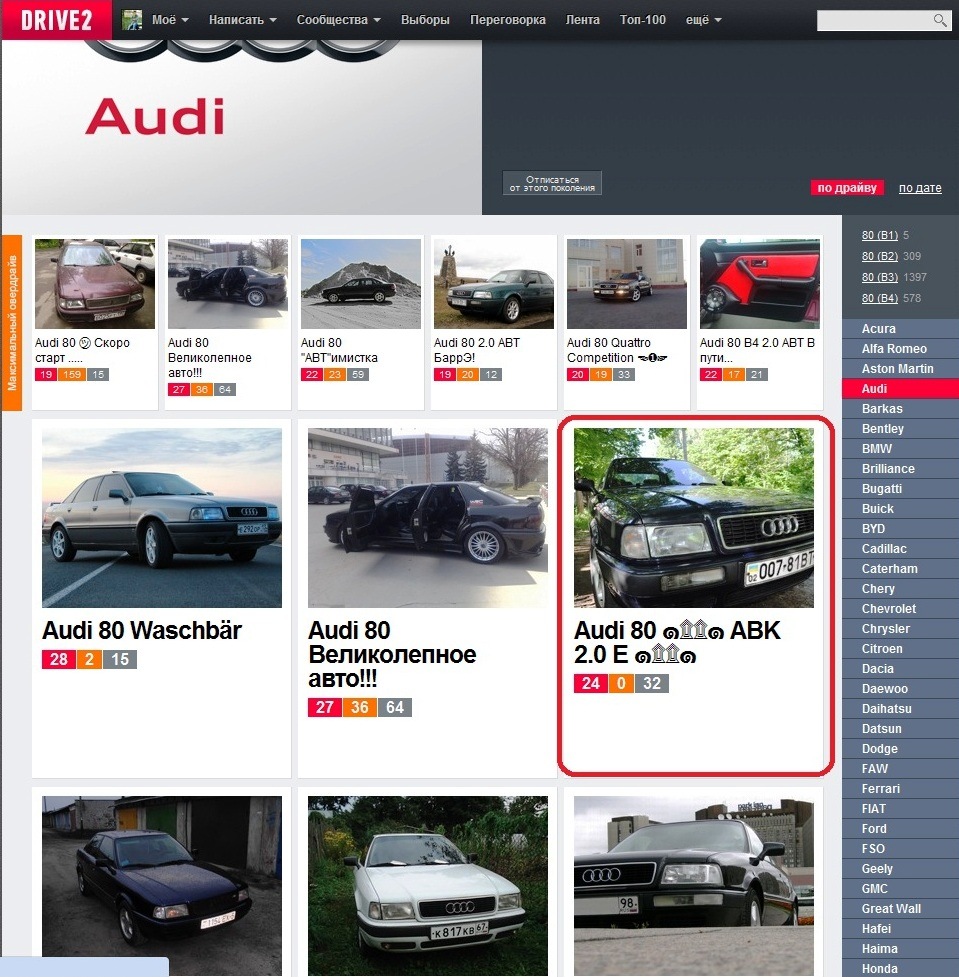
Task: Select Chevrolet in the brand list
Action: pos(900,609)
